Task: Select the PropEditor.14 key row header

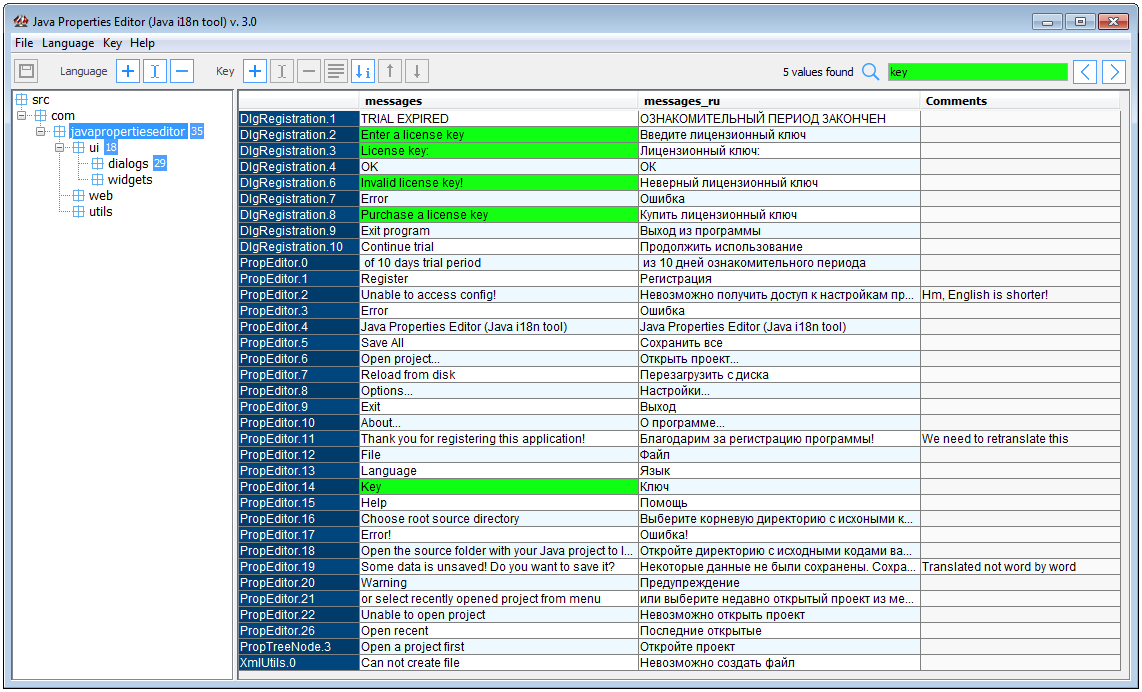Action: pyautogui.click(x=299, y=487)
